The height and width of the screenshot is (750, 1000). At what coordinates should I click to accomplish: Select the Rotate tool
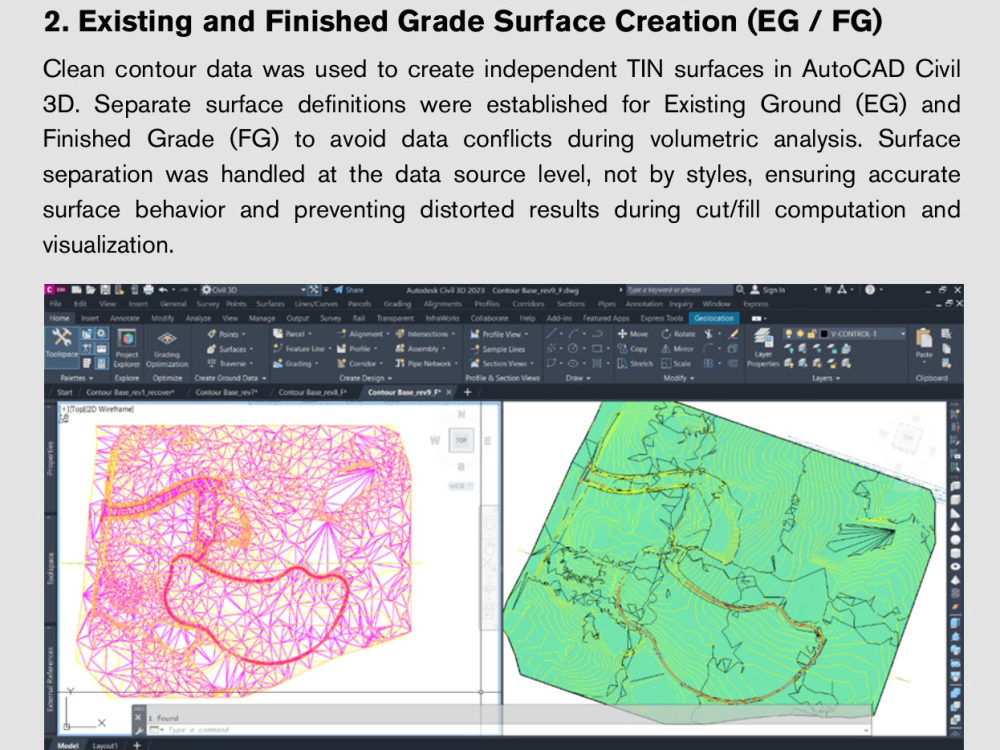[x=679, y=334]
